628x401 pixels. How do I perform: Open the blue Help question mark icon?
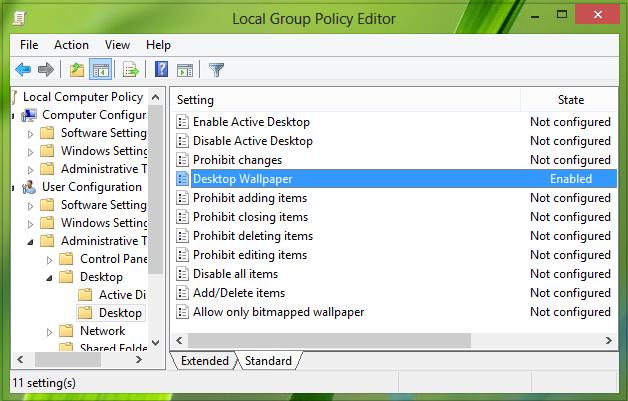point(161,69)
